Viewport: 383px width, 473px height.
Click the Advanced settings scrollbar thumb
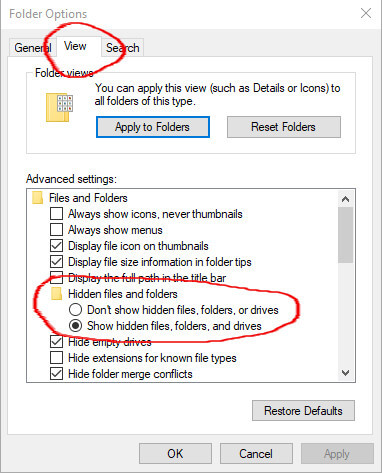coord(346,235)
